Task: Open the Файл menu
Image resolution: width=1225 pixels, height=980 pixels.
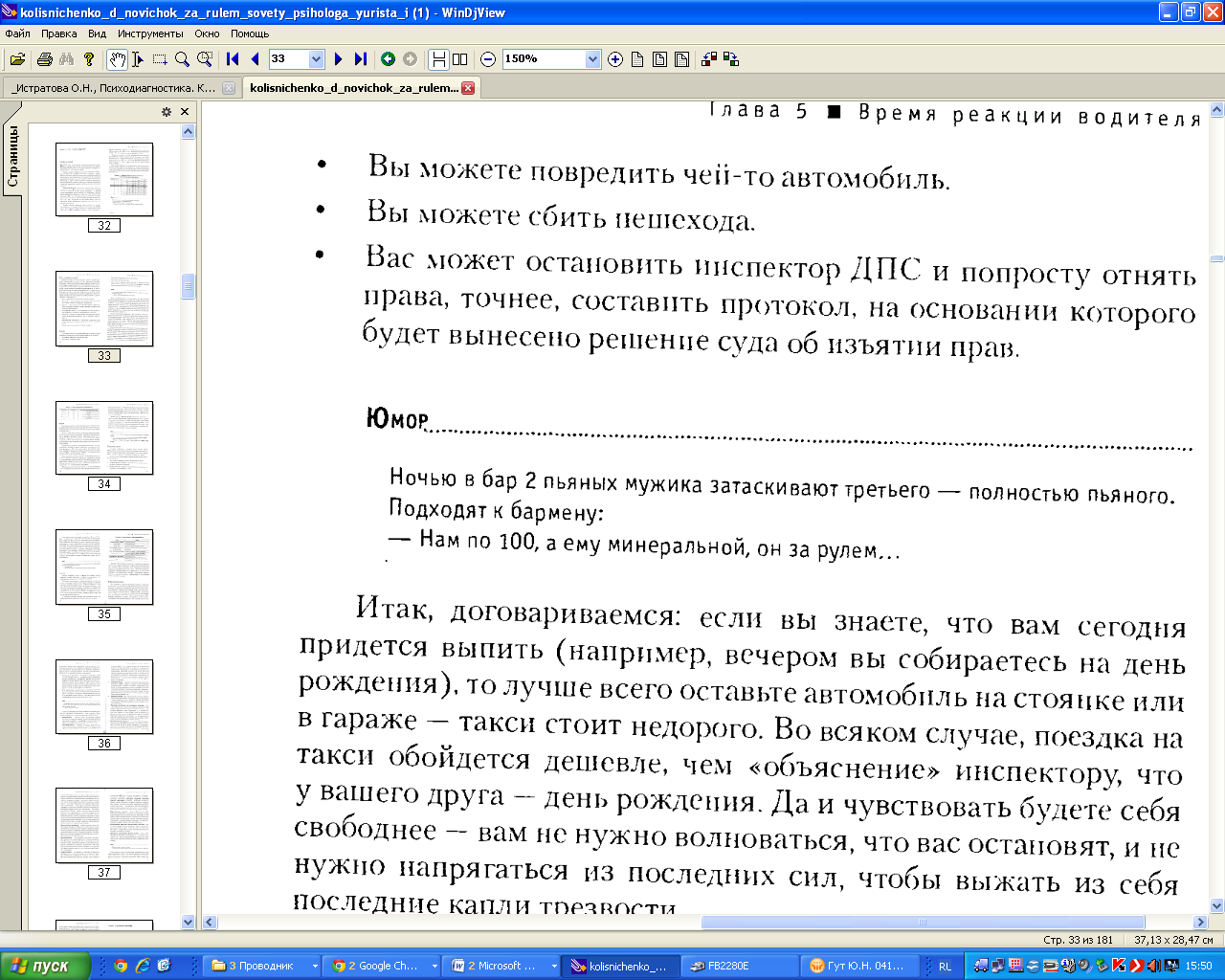Action: 17,33
